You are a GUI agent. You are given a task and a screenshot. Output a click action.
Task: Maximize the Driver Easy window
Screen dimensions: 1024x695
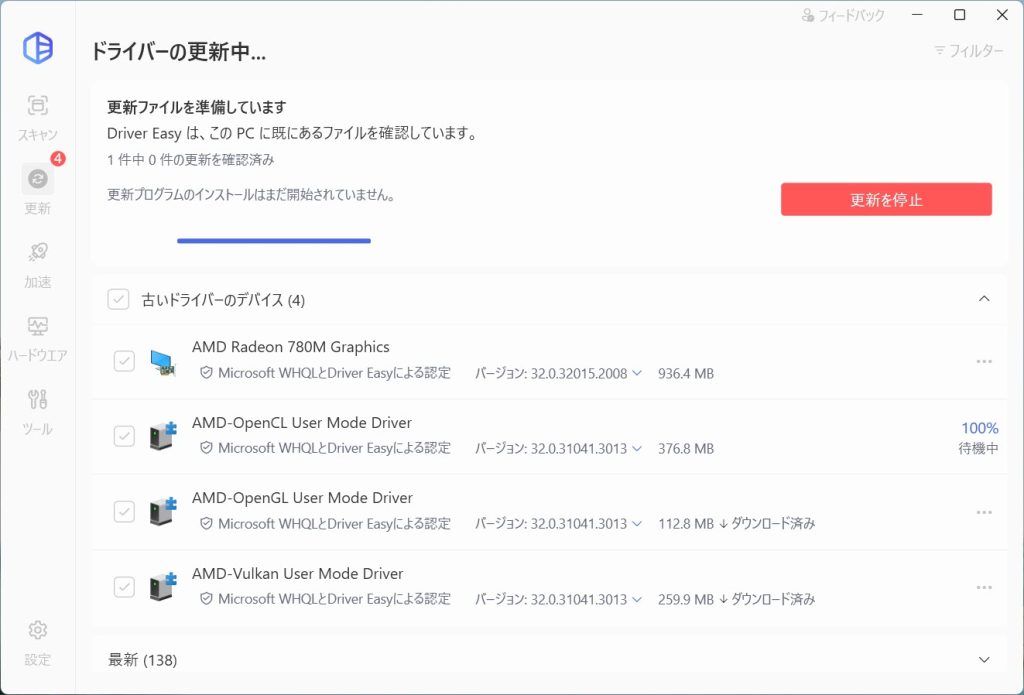959,14
